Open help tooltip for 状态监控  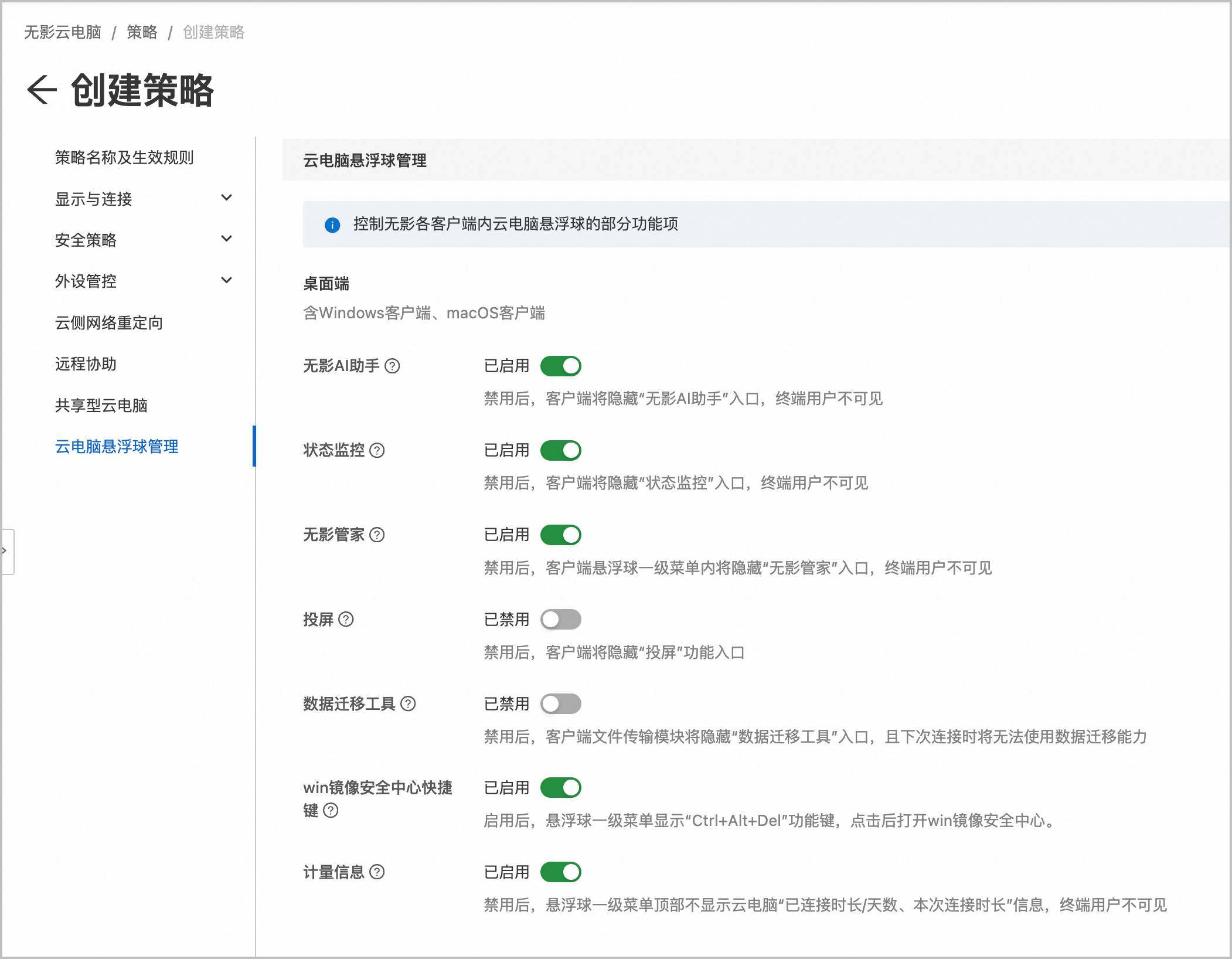[x=377, y=451]
